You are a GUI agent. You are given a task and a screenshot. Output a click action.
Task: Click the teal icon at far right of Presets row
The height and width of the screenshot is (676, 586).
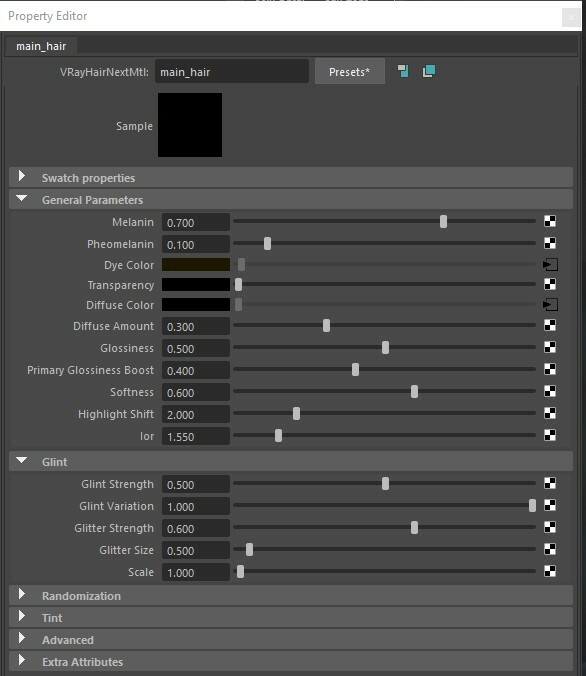click(429, 71)
